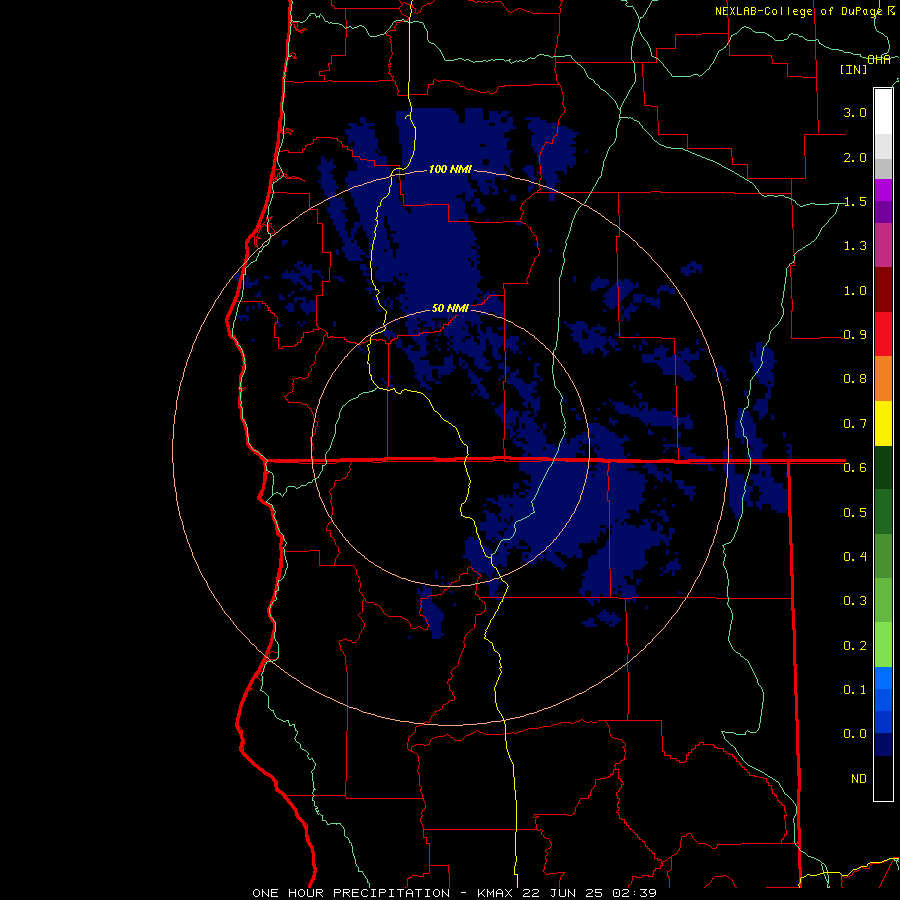Viewport: 900px width, 900px height.
Task: Click the 0.0 legend value
Action: (x=855, y=734)
